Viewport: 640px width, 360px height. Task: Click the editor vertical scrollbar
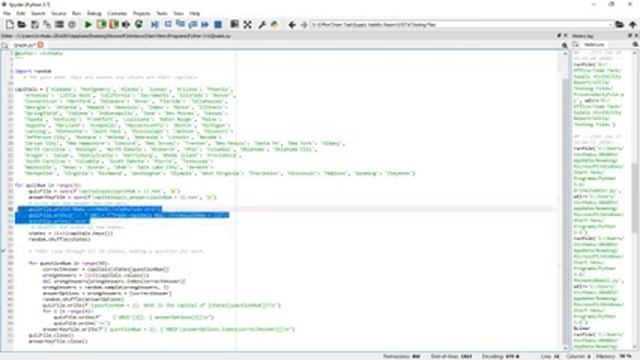pos(565,200)
